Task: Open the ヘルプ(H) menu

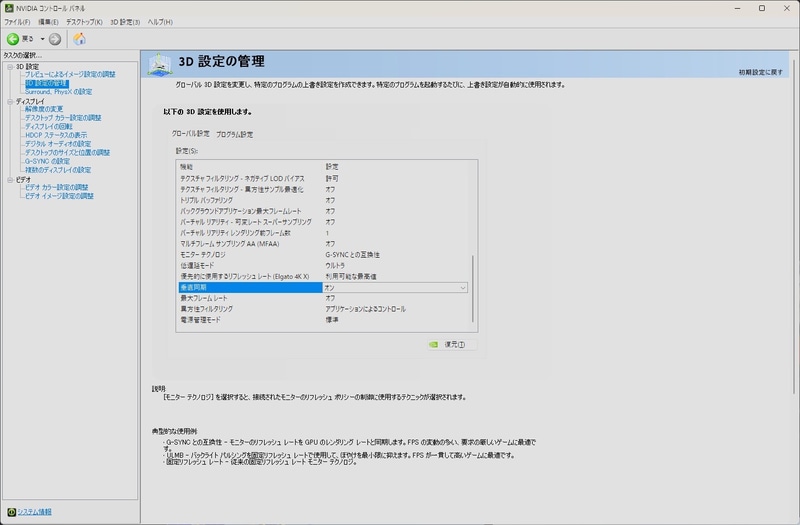Action: point(160,22)
